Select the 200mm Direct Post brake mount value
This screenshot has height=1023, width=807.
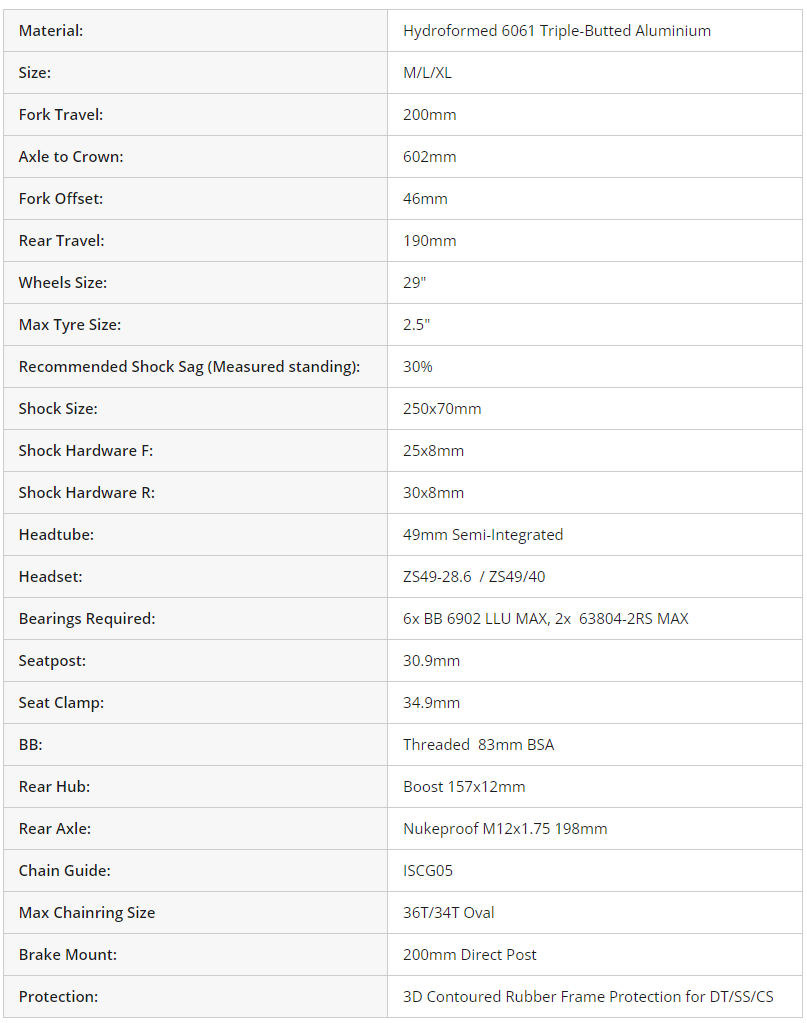(469, 955)
